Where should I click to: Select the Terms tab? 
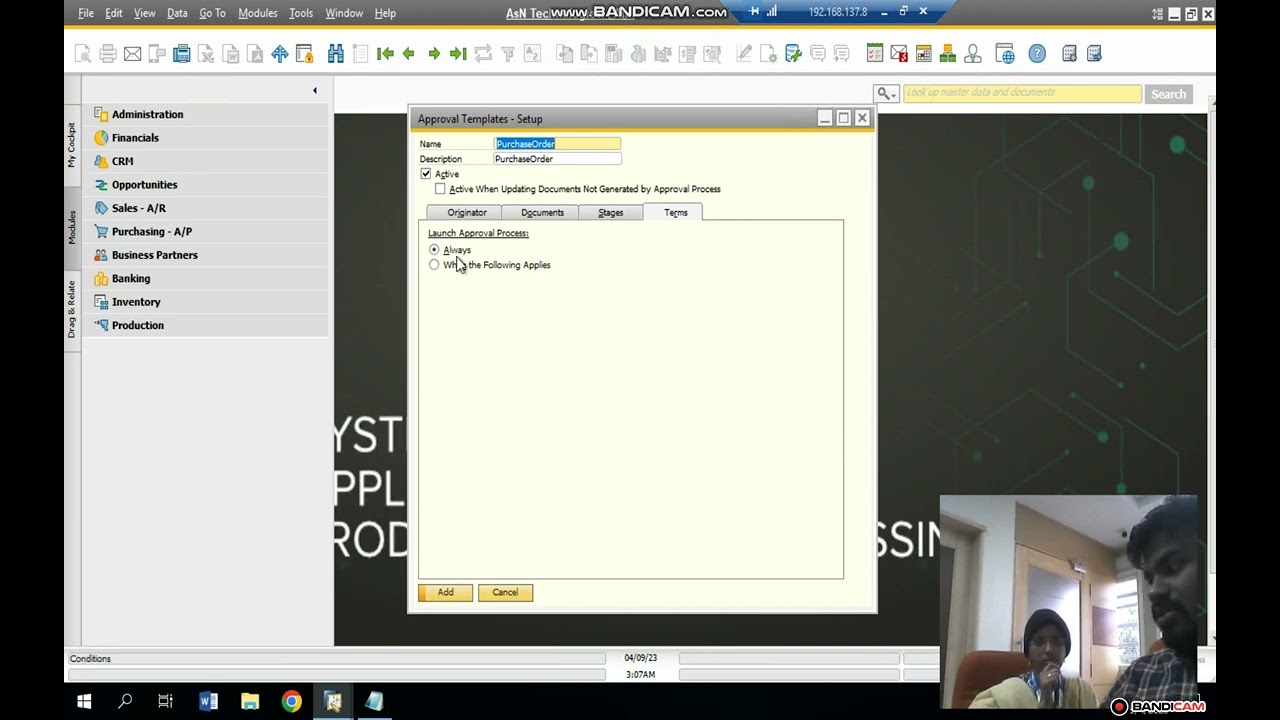(x=675, y=212)
